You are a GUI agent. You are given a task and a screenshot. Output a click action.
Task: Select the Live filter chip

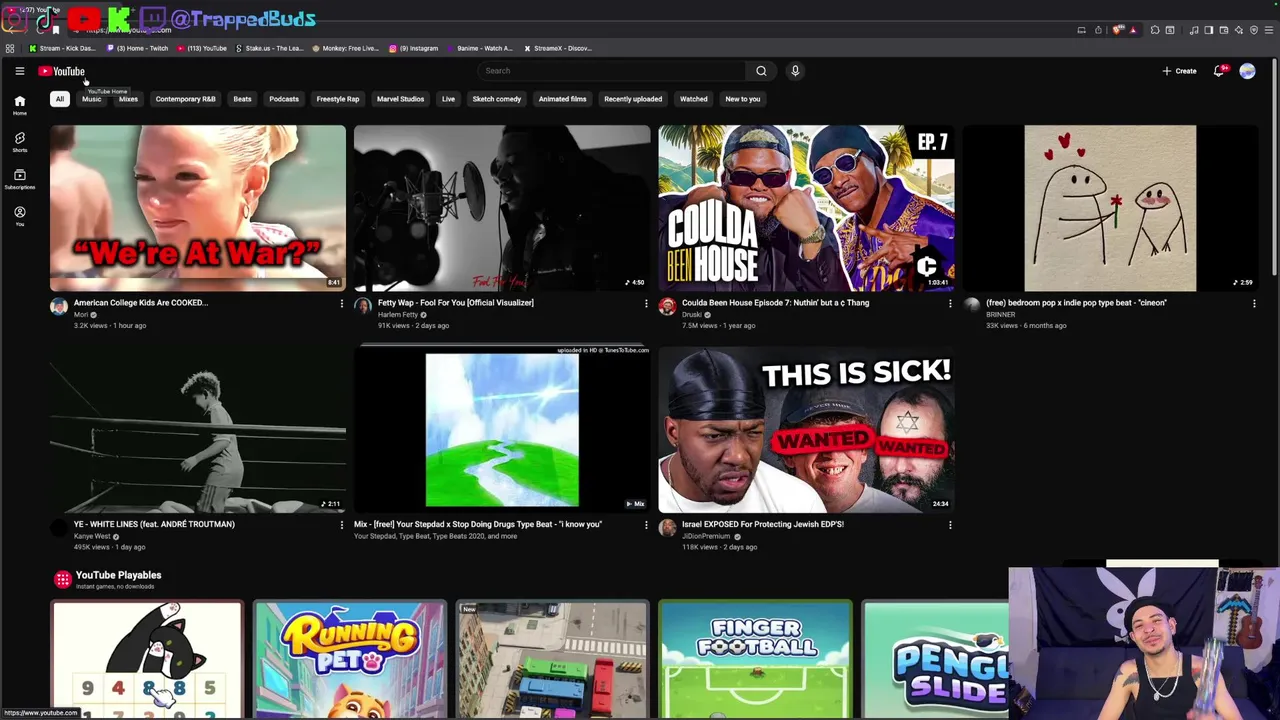[448, 99]
